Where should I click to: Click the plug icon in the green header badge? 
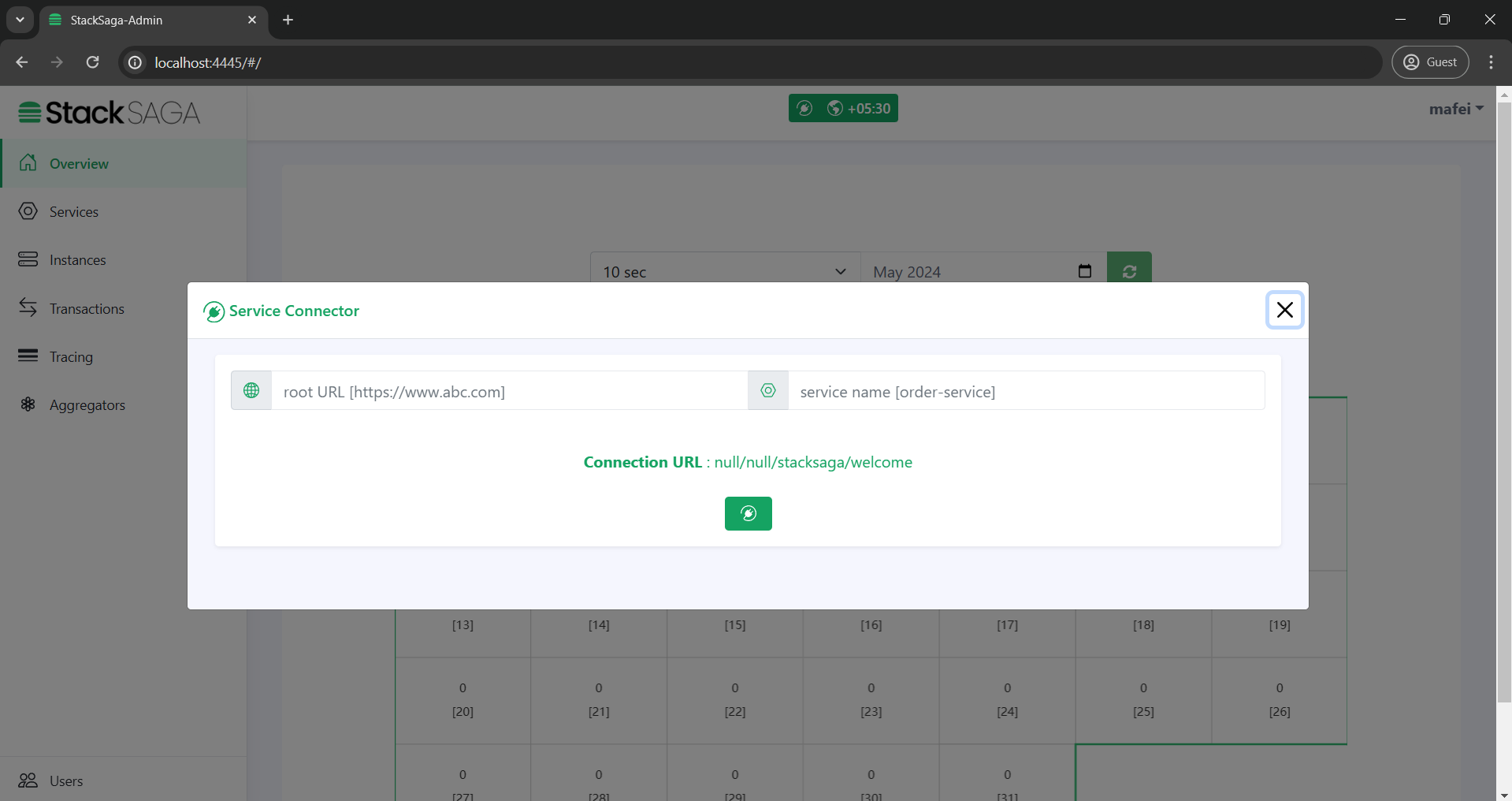click(x=804, y=108)
